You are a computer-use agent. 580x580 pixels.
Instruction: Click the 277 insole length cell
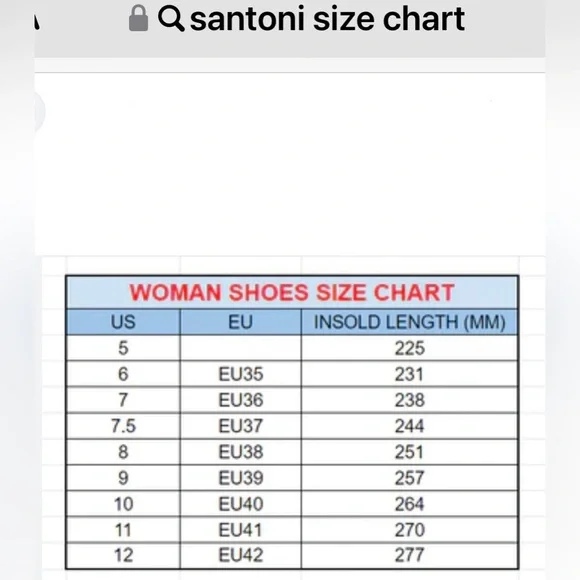[409, 555]
